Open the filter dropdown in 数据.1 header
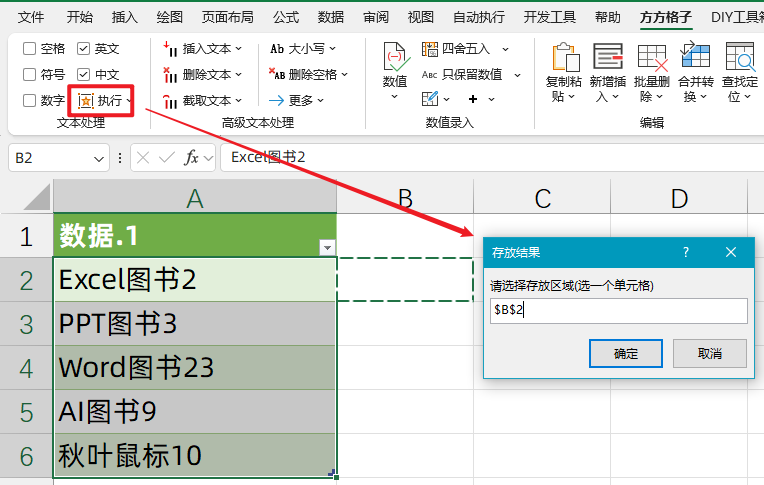 [x=325, y=247]
